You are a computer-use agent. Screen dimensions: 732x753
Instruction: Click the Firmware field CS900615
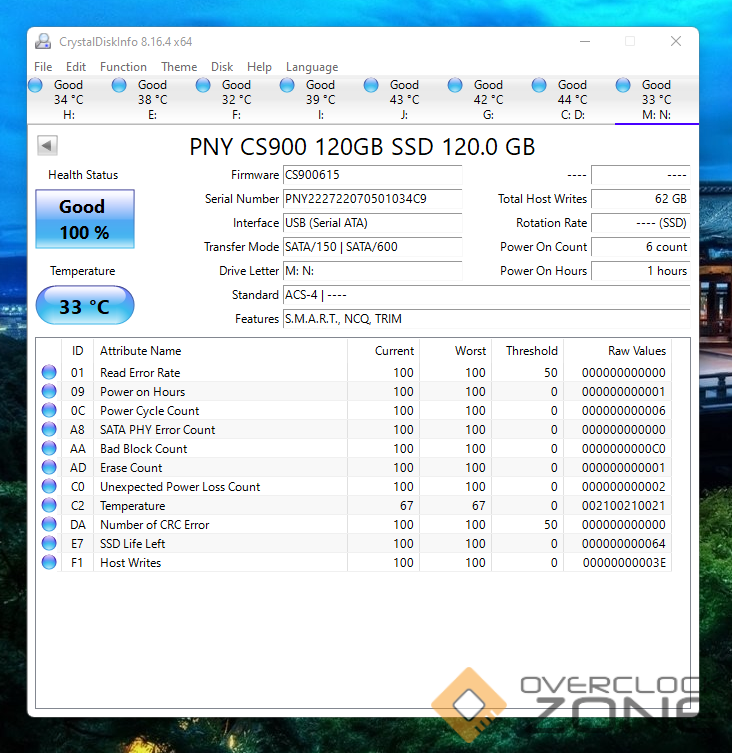click(373, 175)
